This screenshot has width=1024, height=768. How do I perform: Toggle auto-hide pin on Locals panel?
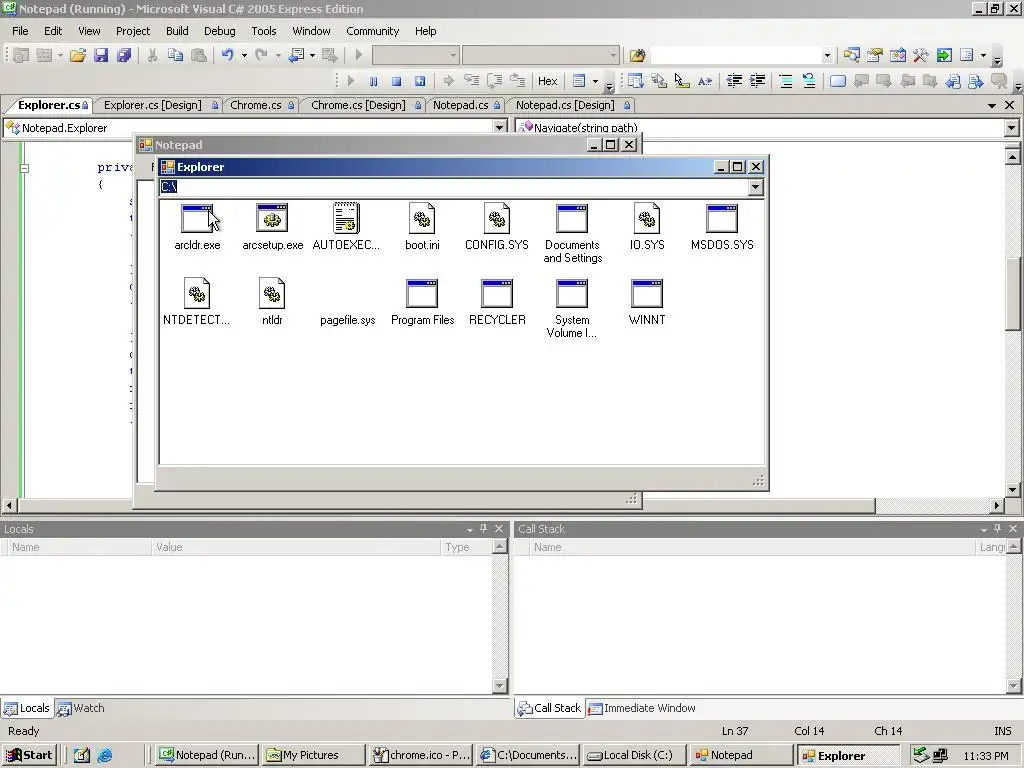(x=484, y=528)
